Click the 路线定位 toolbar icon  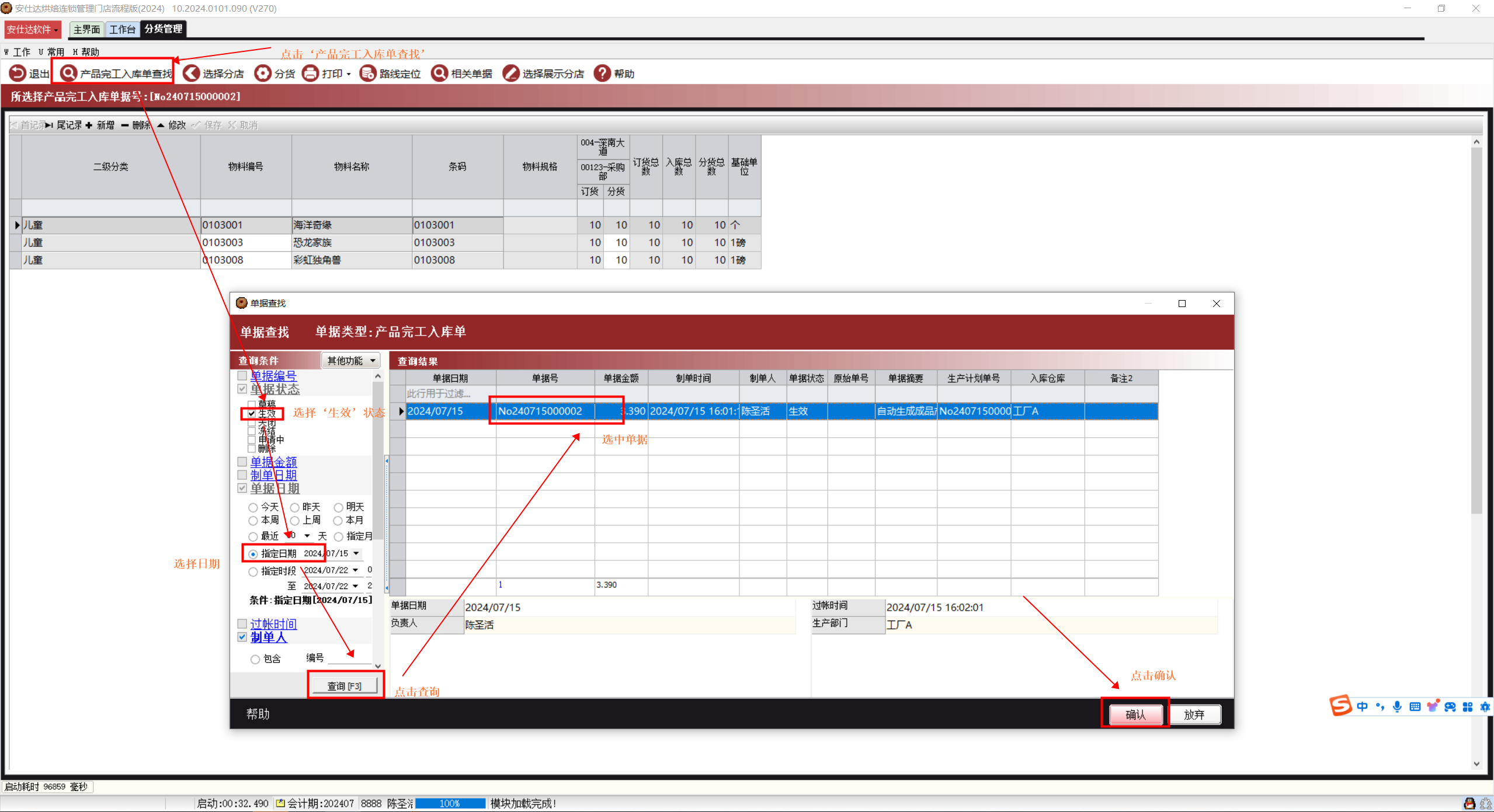point(368,74)
